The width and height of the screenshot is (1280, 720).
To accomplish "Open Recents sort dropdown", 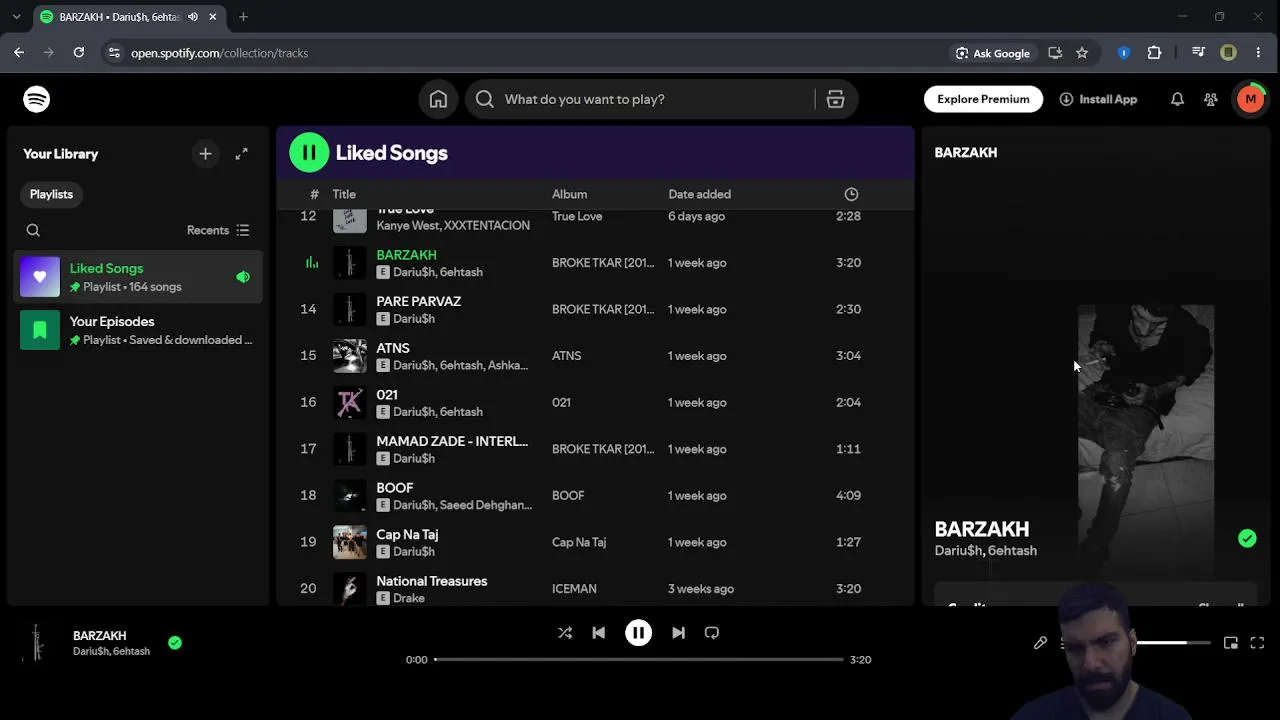I will (x=218, y=230).
